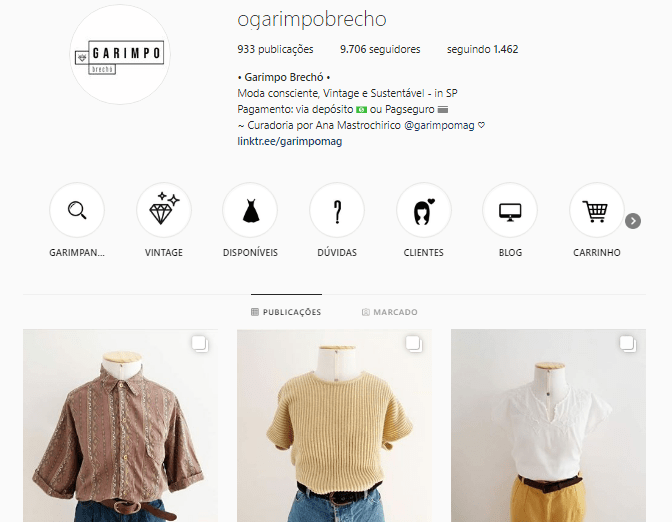Open the white blouse post
672x522 pixels.
[x=548, y=426]
